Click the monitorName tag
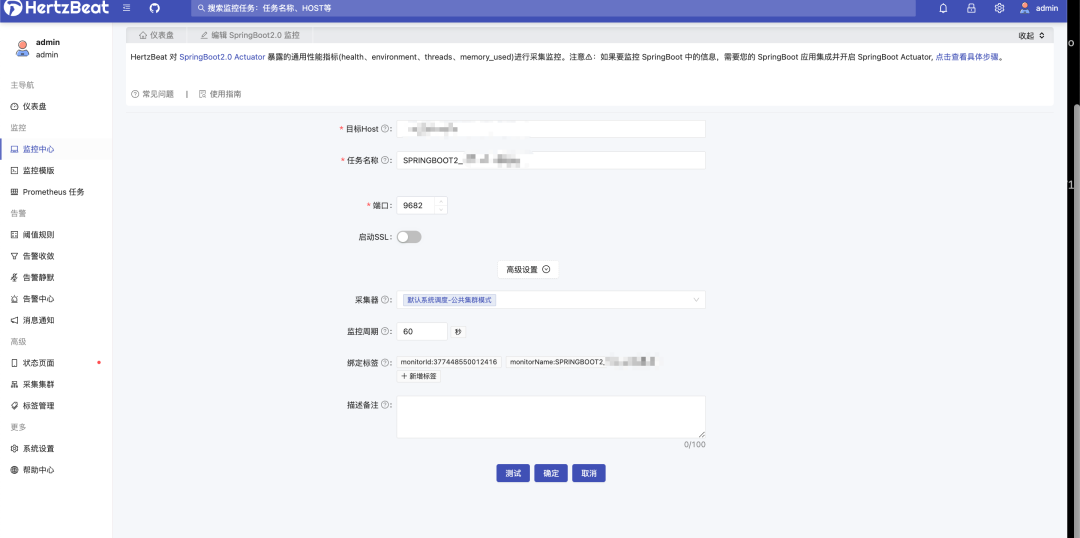The width and height of the screenshot is (1080, 538). 582,362
